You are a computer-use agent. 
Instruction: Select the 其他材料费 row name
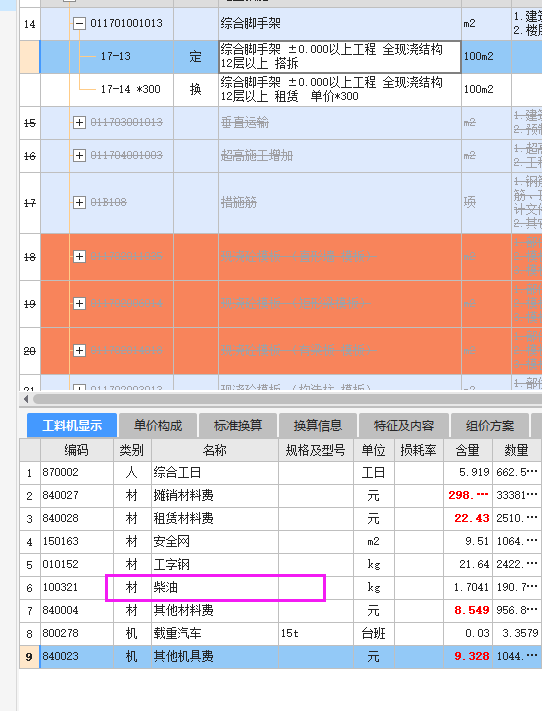(x=183, y=610)
